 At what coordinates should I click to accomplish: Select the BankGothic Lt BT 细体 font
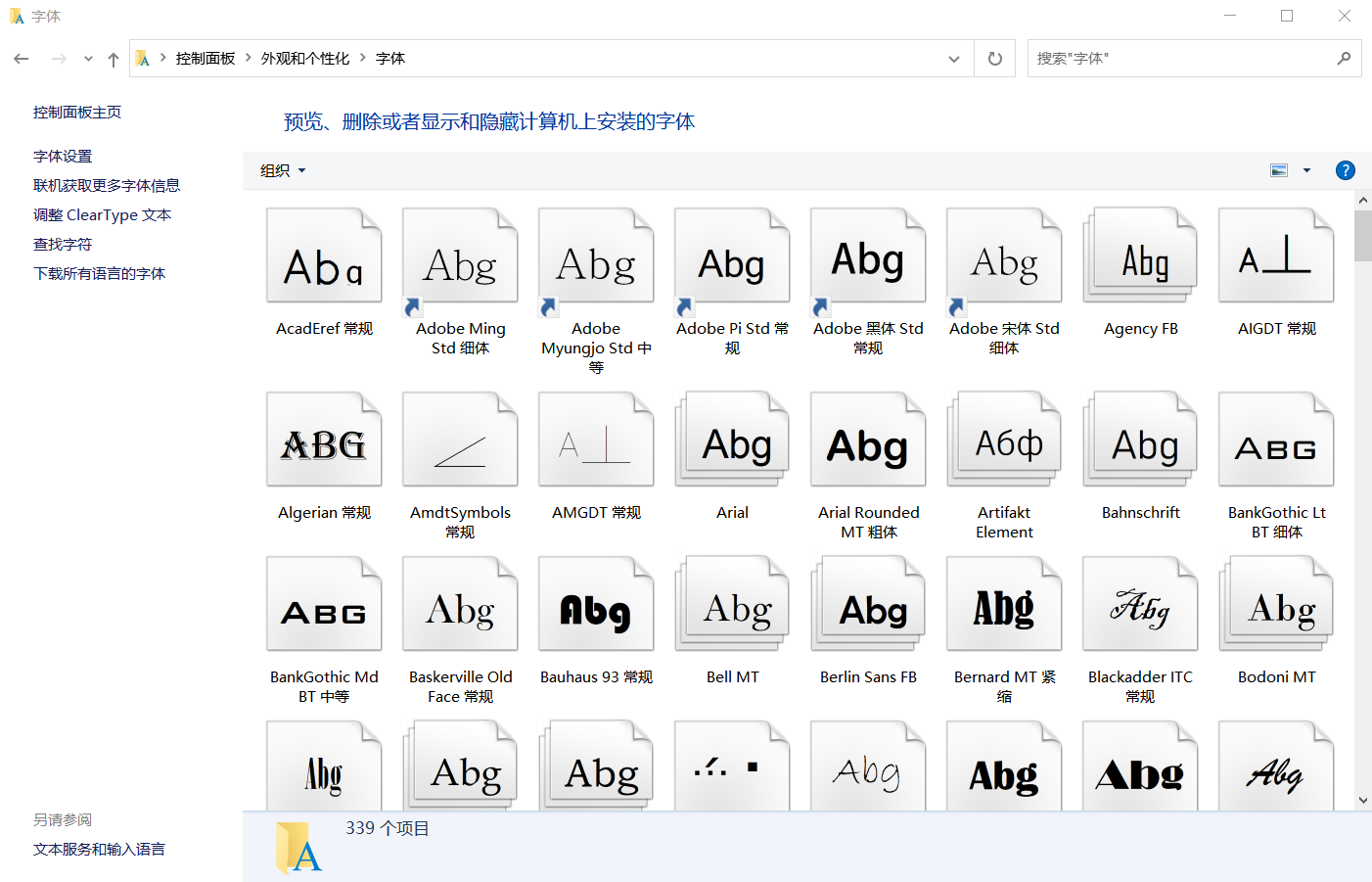point(1276,466)
